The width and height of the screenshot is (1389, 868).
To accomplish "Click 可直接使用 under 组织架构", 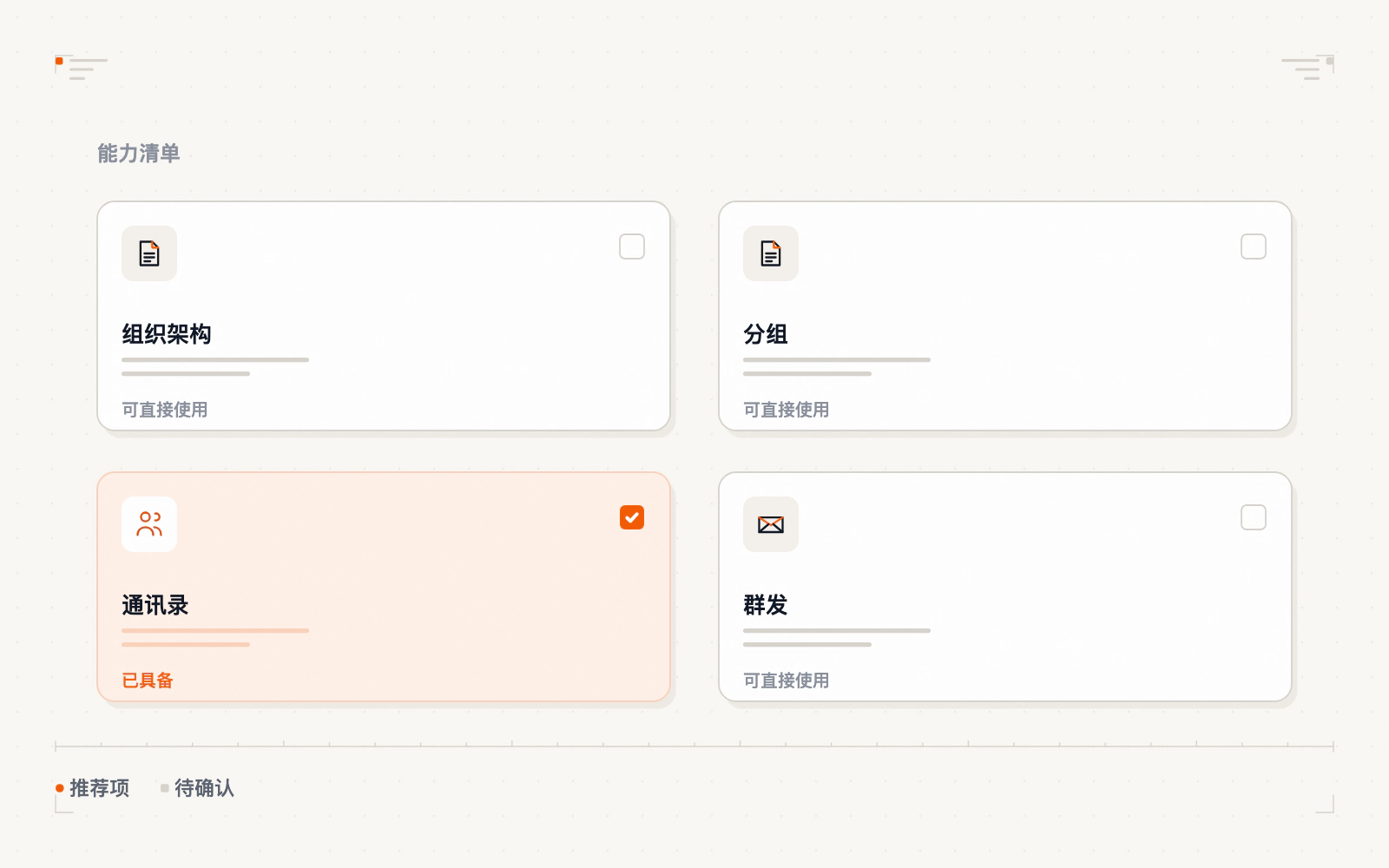I will [x=165, y=410].
